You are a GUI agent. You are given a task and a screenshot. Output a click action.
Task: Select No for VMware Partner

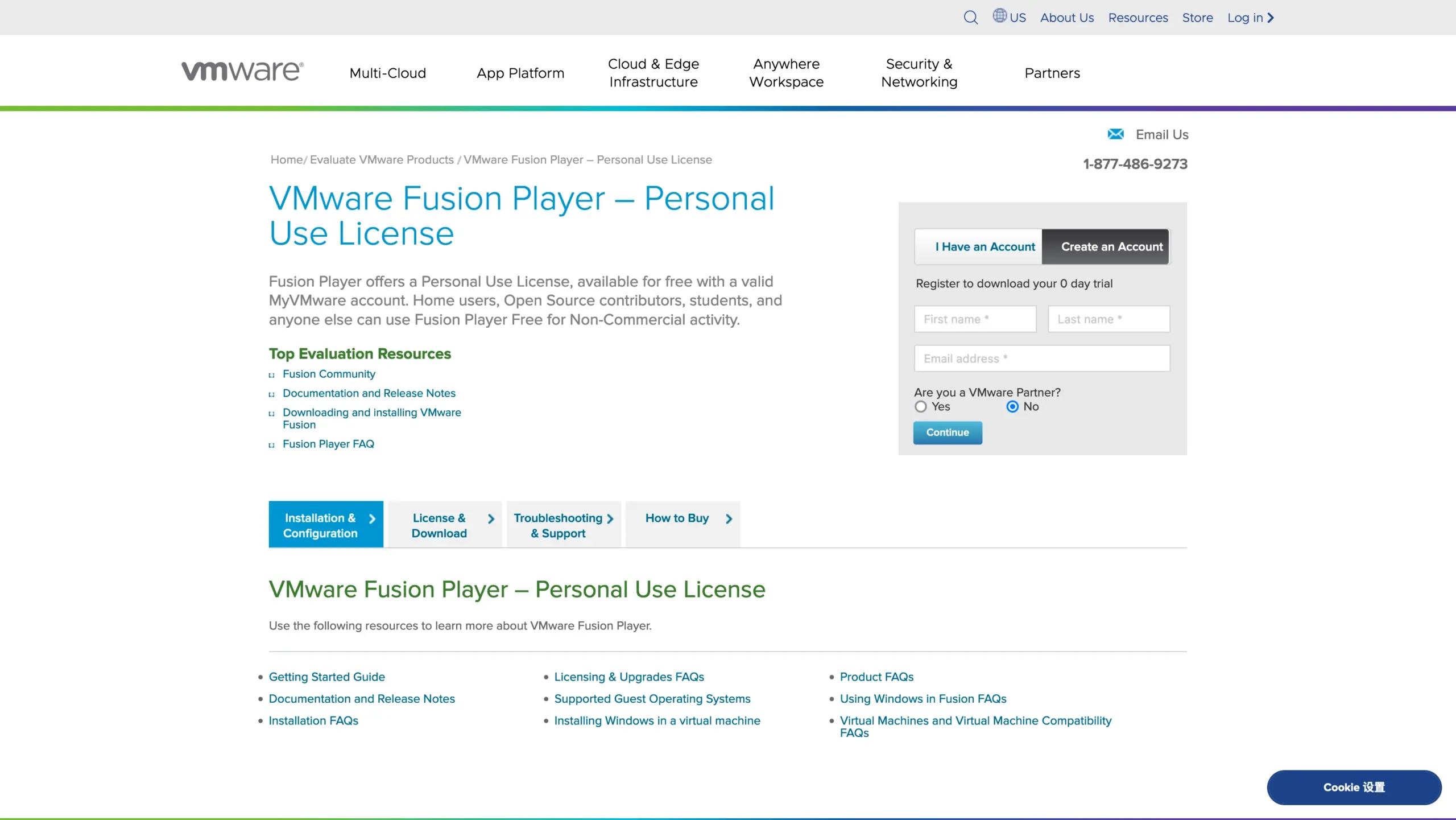pyautogui.click(x=1012, y=407)
